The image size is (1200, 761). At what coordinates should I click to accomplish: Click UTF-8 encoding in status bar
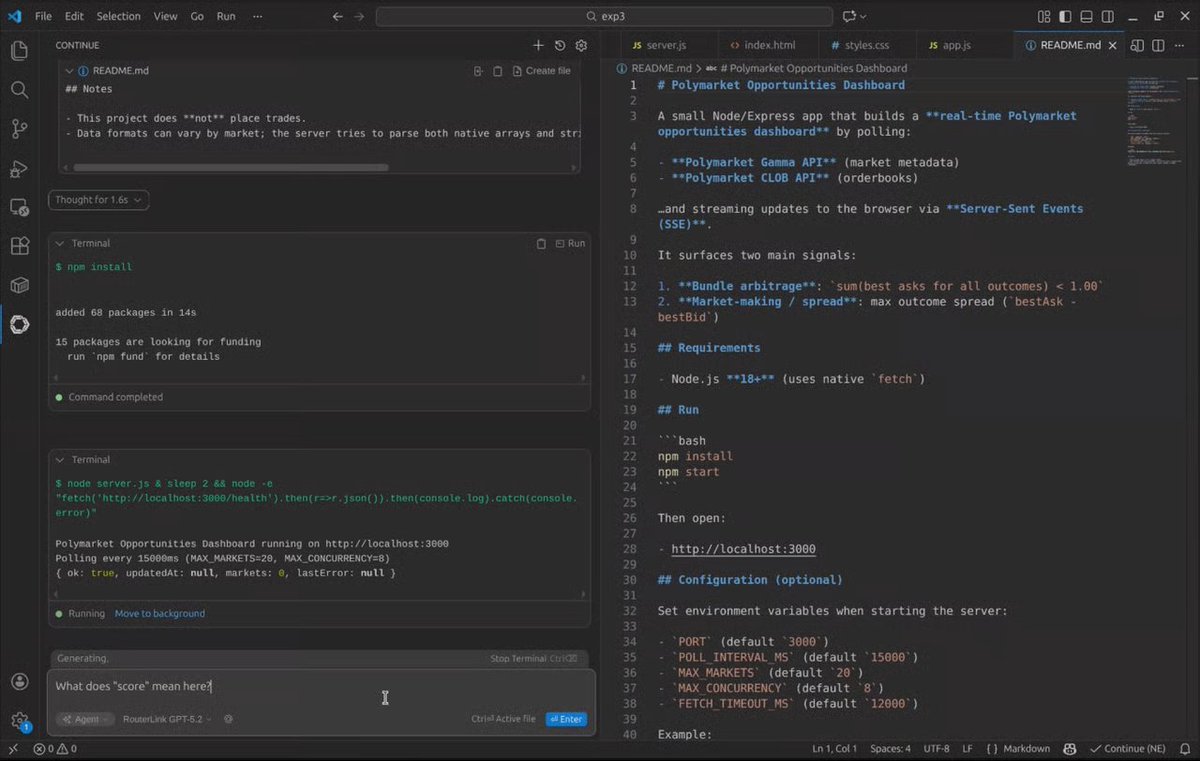(937, 748)
